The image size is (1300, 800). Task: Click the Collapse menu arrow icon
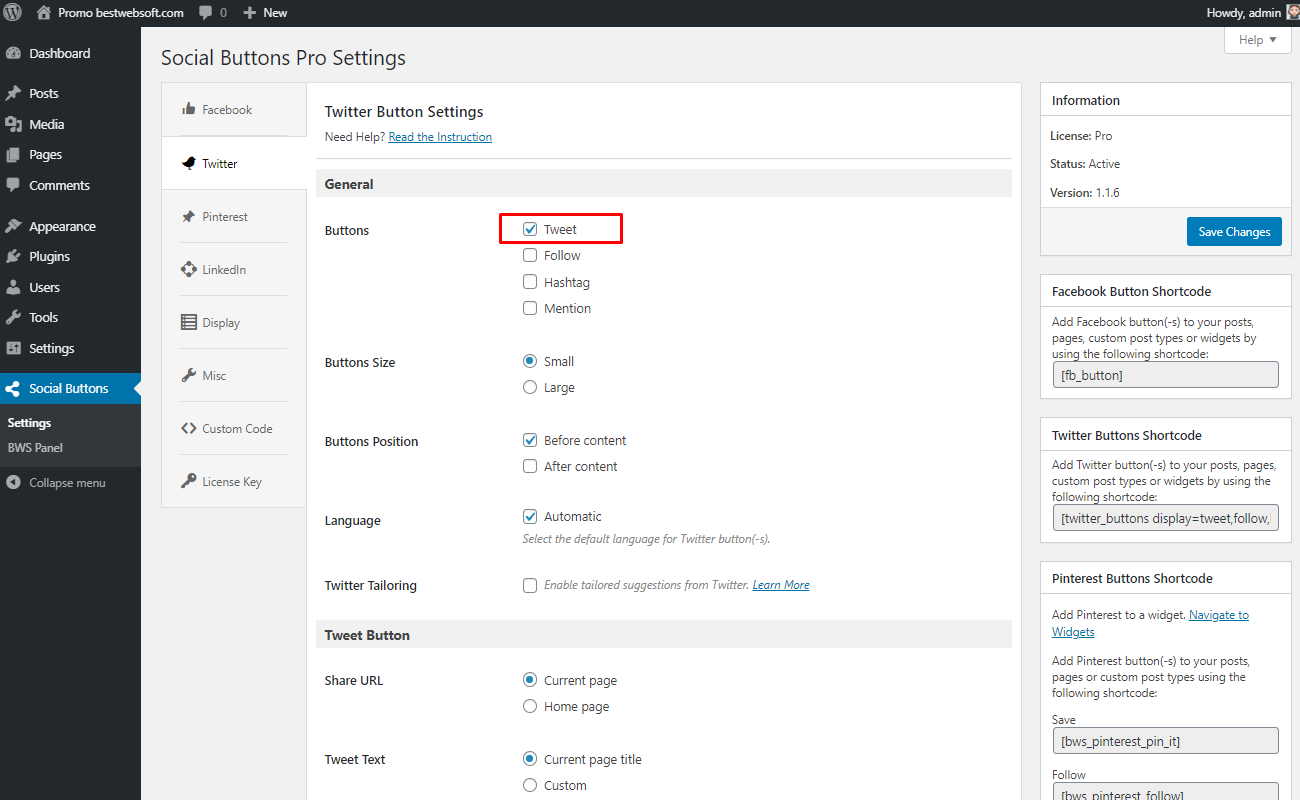pyautogui.click(x=13, y=483)
